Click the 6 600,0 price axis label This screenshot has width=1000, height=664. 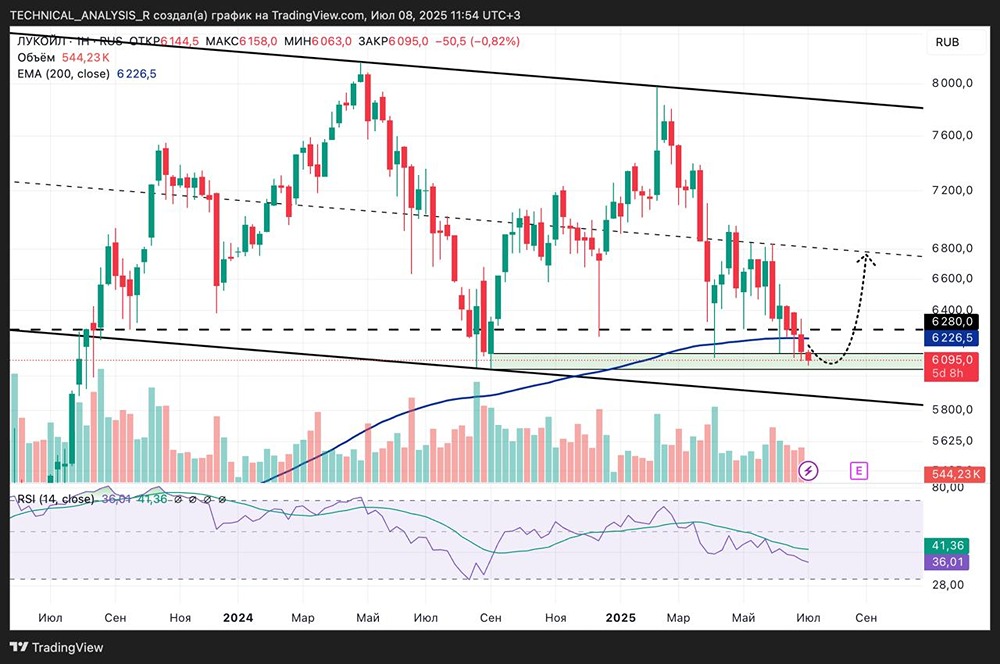952,278
